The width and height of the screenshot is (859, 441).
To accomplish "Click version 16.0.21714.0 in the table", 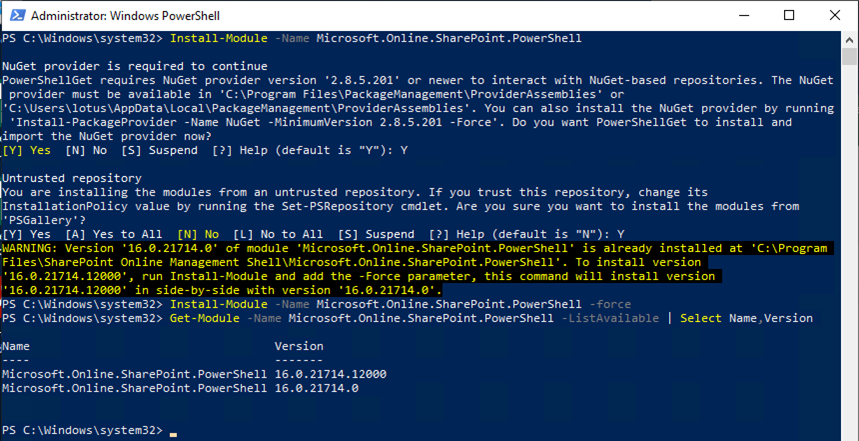I will (317, 388).
